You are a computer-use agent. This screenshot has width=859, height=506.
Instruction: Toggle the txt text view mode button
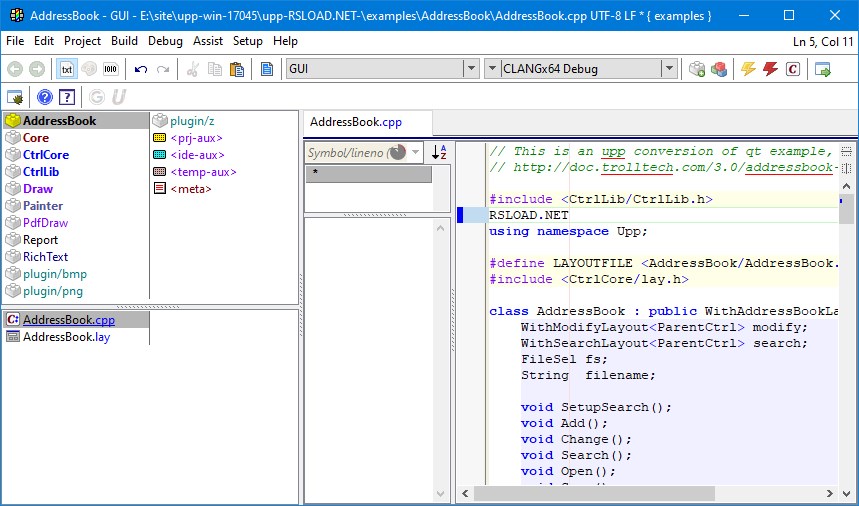[67, 69]
